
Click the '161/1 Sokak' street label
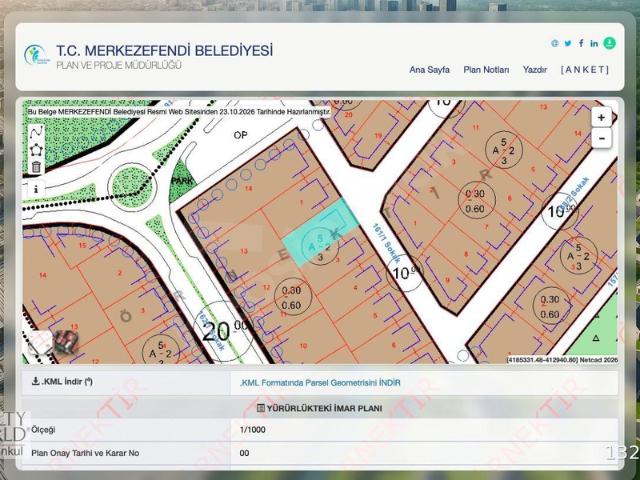(x=387, y=243)
